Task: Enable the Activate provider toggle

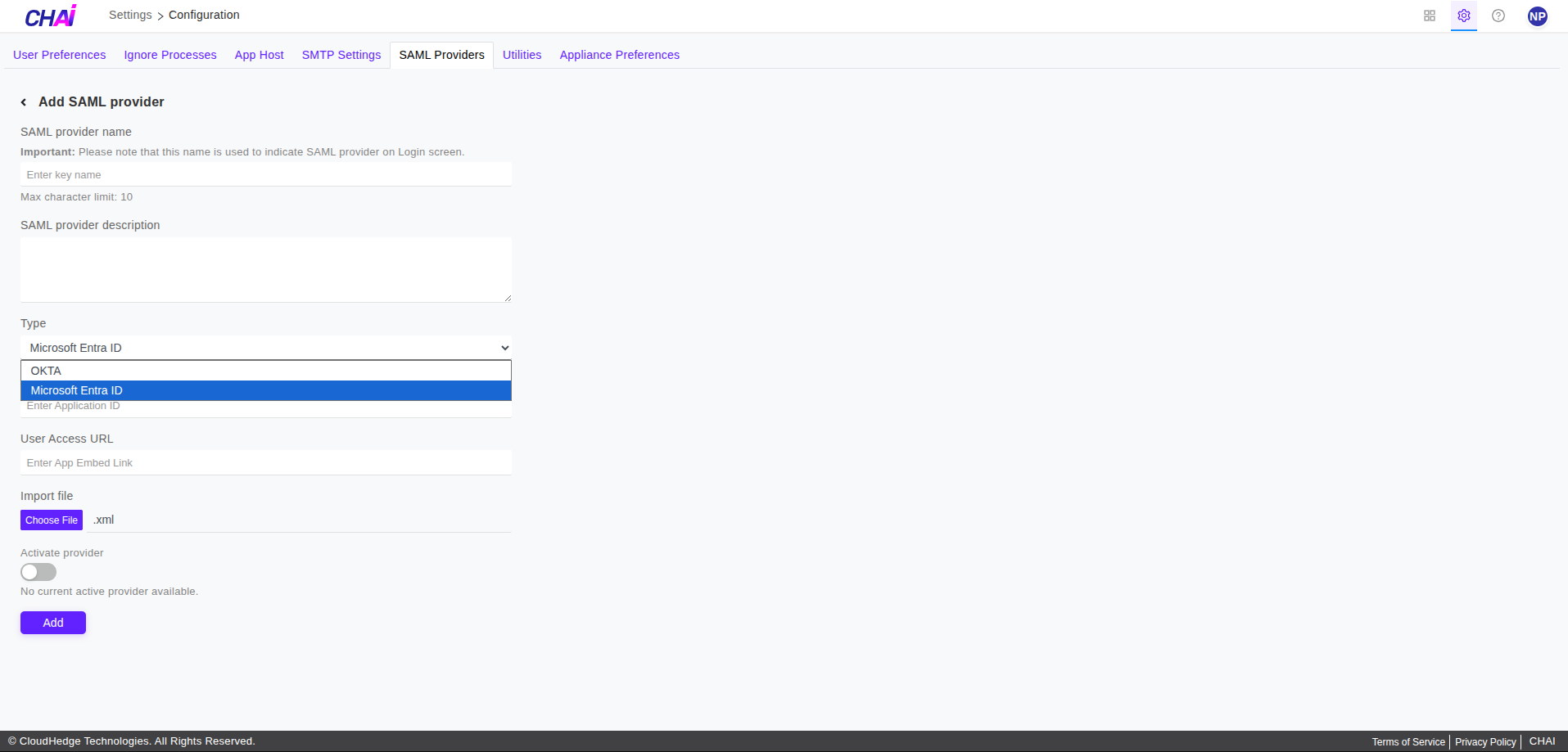Action: point(38,571)
